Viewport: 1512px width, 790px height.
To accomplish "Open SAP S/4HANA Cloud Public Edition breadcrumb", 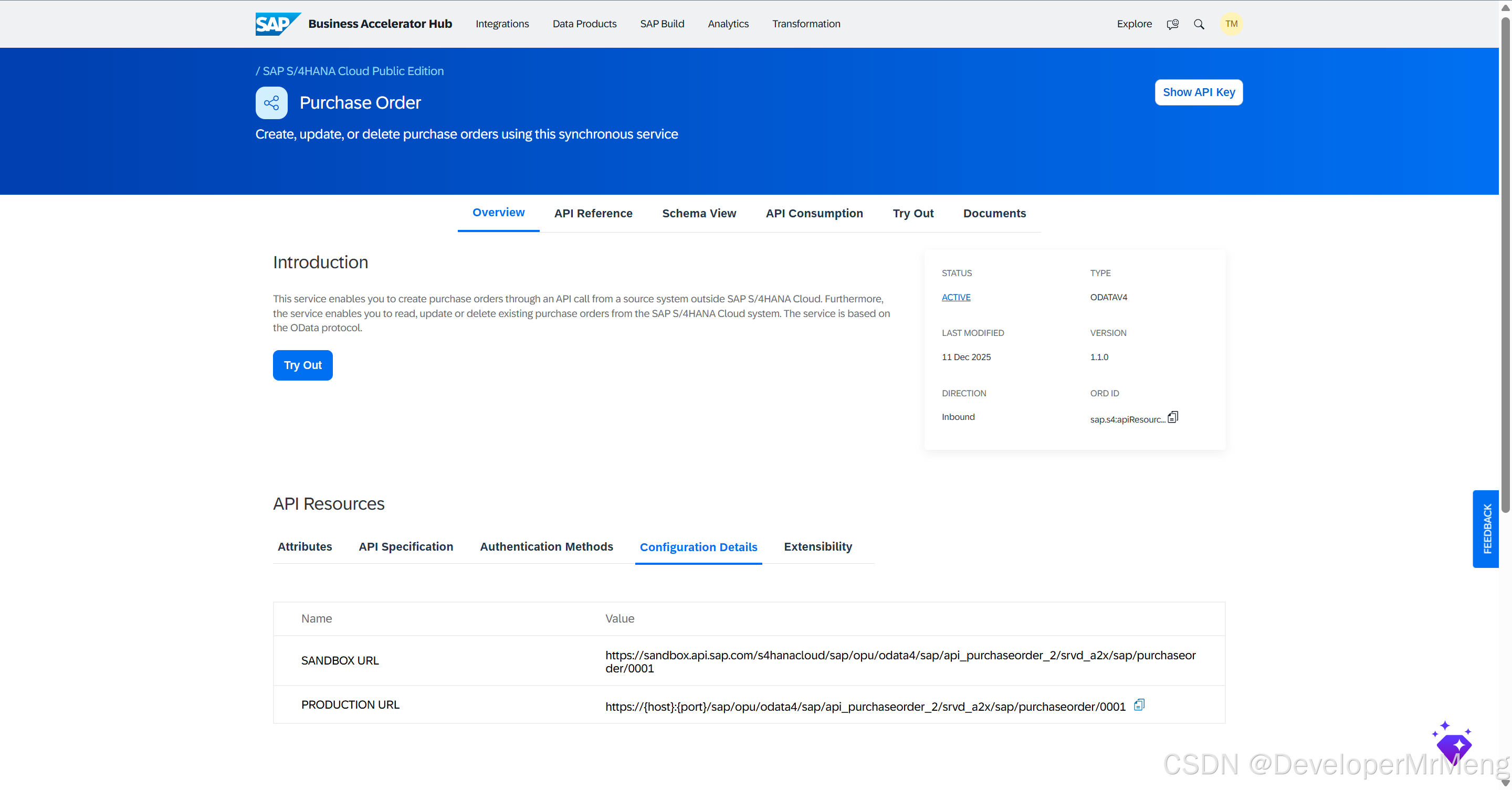I will click(x=353, y=71).
